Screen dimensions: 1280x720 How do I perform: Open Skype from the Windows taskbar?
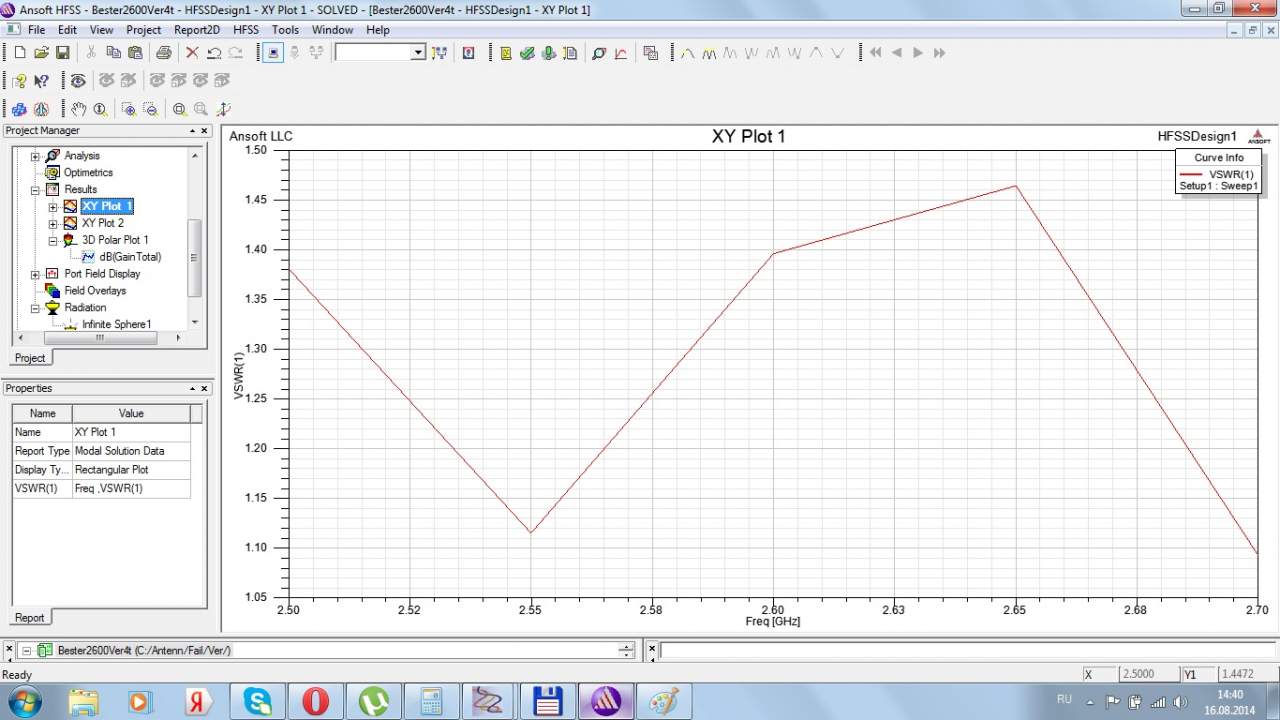pyautogui.click(x=258, y=701)
